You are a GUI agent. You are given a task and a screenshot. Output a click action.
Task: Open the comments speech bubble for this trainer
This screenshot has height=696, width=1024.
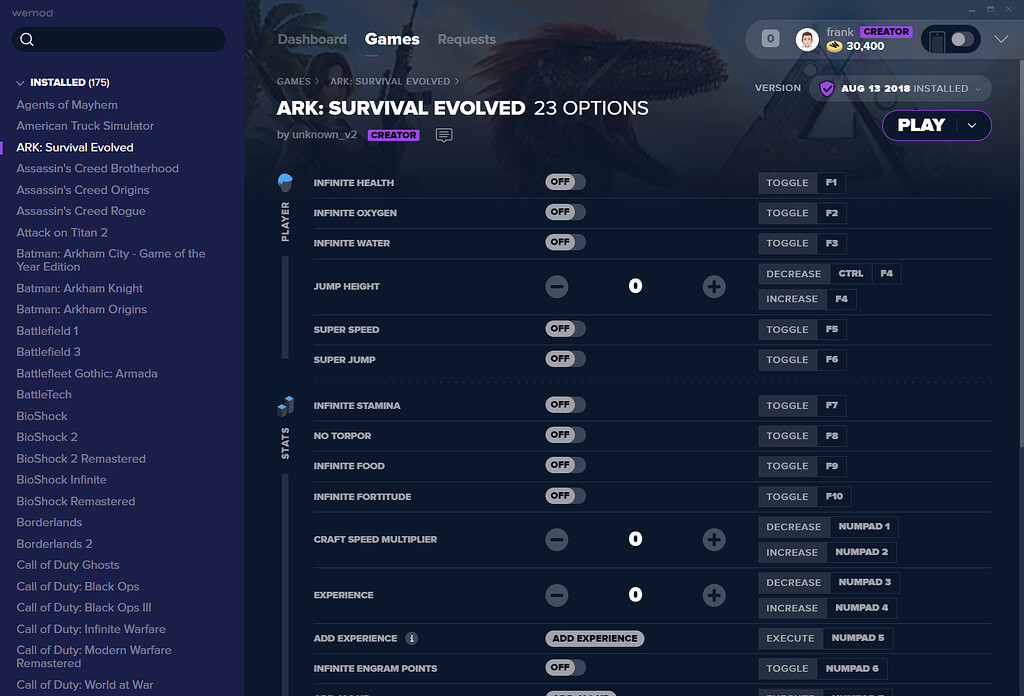point(444,135)
